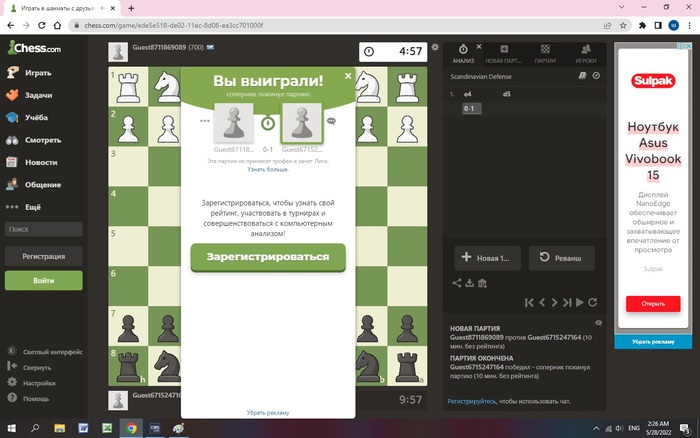700x438 pixels.
Task: Open Настройки settings in sidebar
Action: pyautogui.click(x=31, y=383)
